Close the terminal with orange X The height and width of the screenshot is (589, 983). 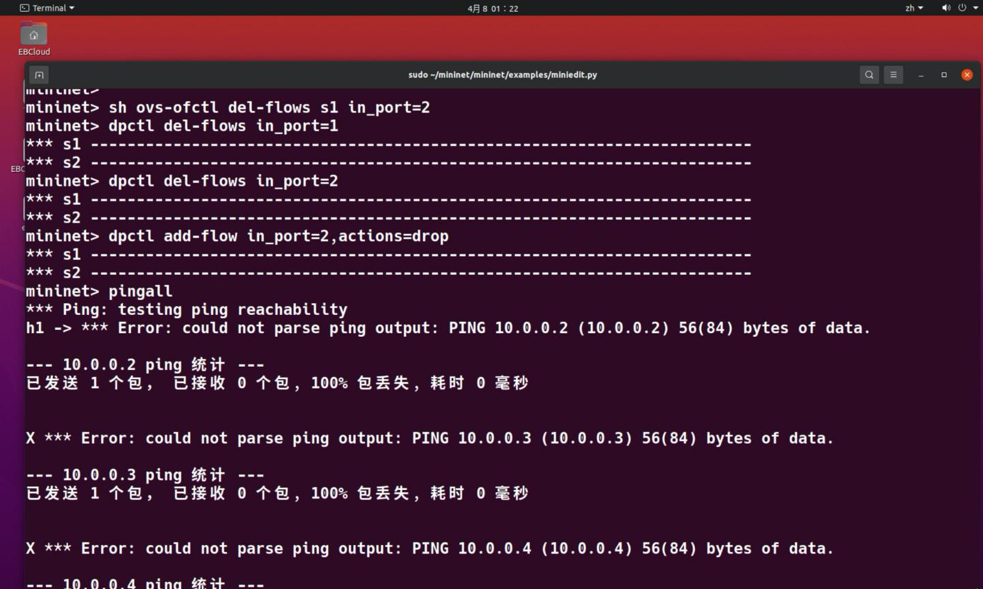coord(967,75)
